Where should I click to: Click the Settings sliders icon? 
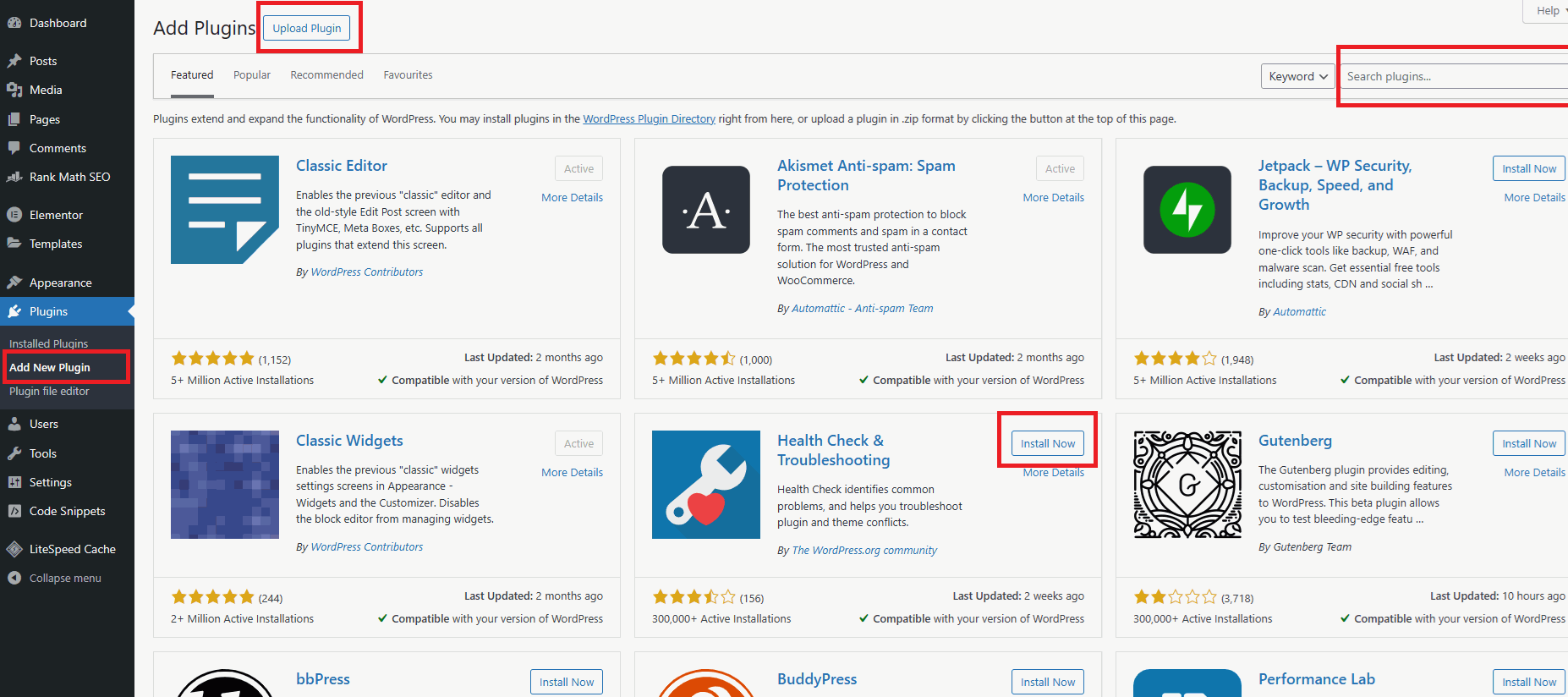pyautogui.click(x=14, y=482)
